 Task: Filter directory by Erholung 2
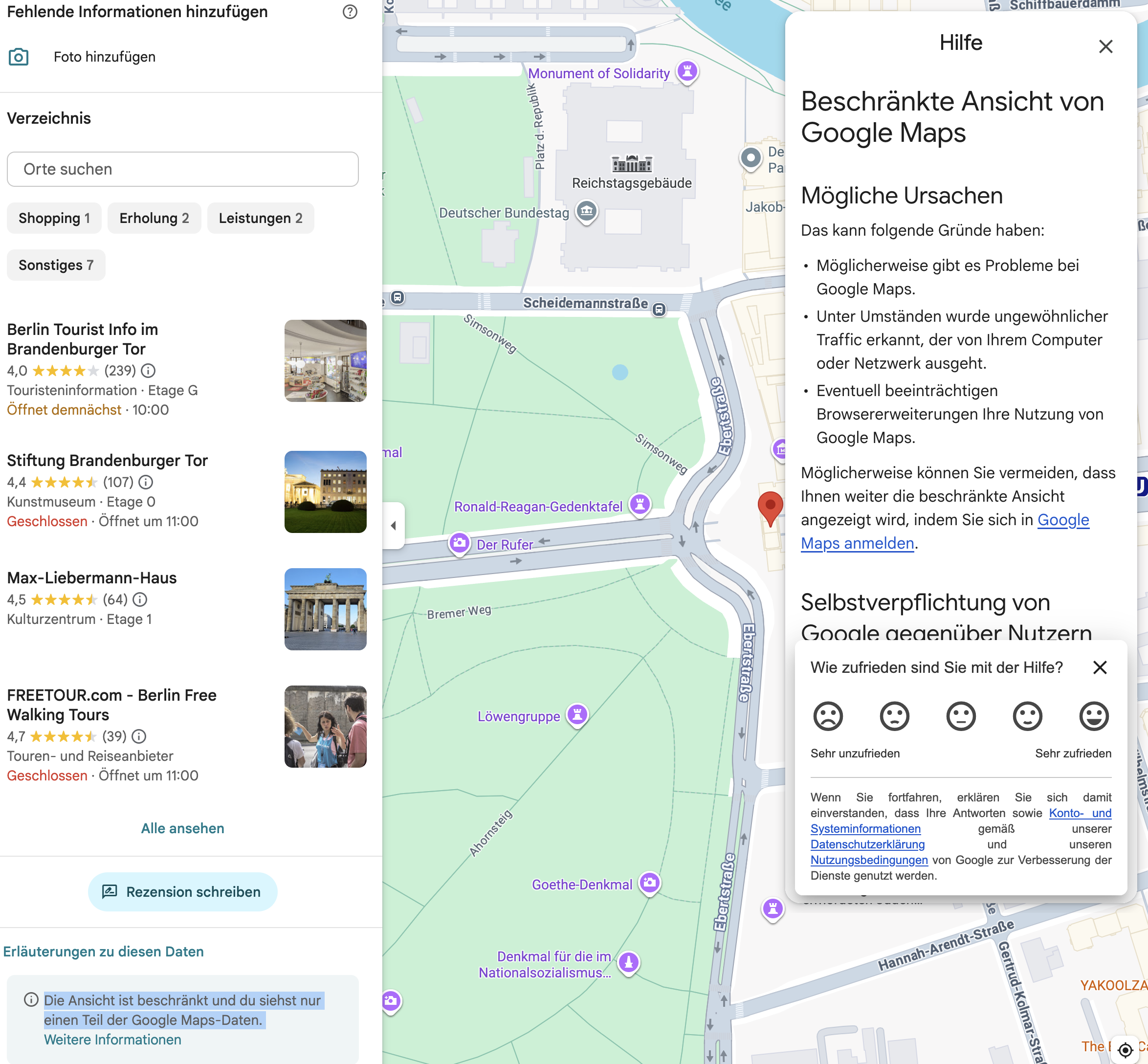click(x=154, y=218)
